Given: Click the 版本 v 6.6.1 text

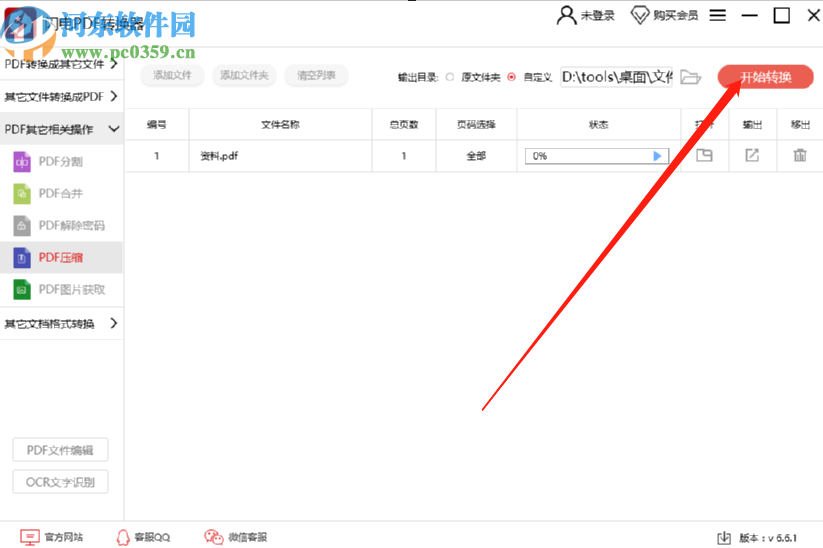Looking at the screenshot, I should point(768,538).
